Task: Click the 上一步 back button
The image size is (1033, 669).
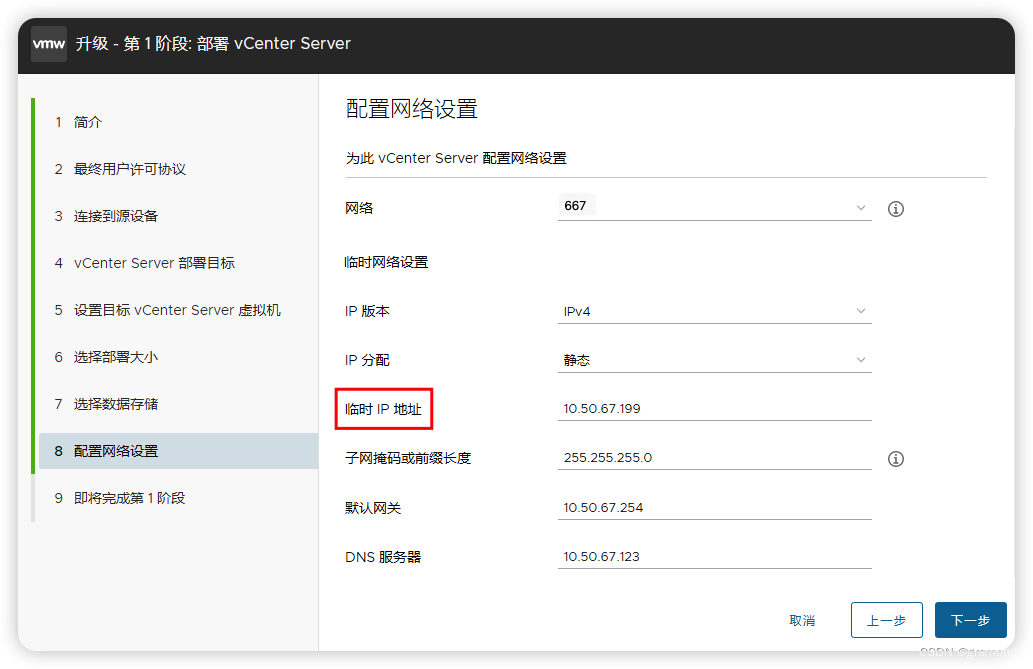Action: (886, 620)
